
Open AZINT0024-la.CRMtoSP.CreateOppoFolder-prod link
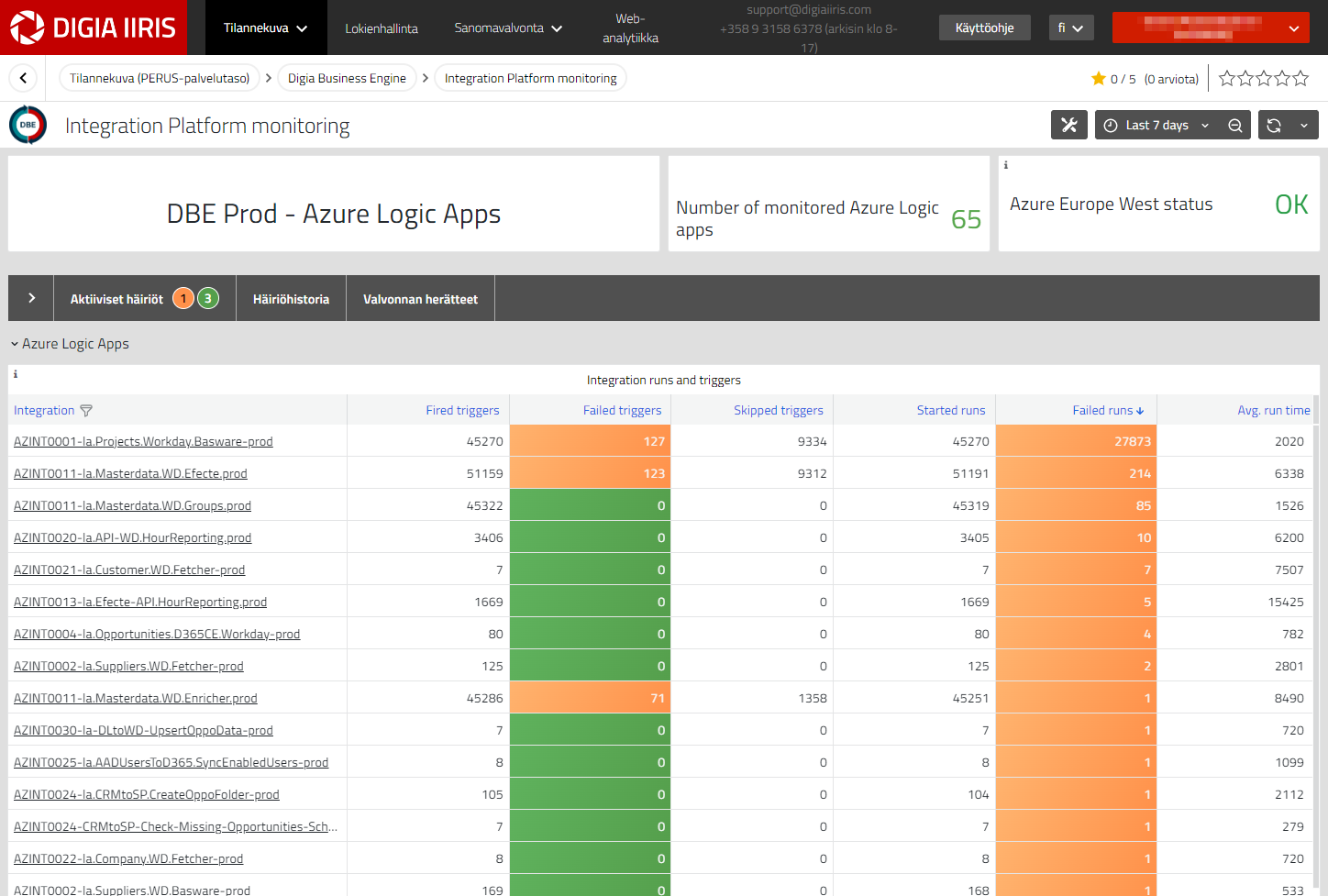tap(147, 794)
